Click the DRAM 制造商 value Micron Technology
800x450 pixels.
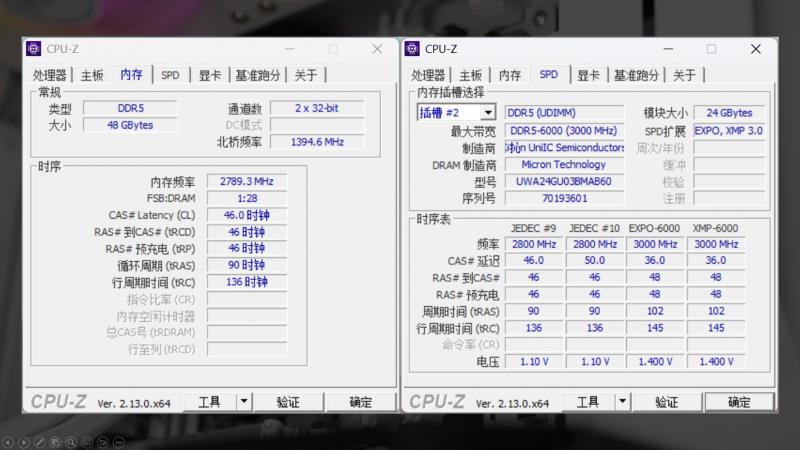click(564, 165)
